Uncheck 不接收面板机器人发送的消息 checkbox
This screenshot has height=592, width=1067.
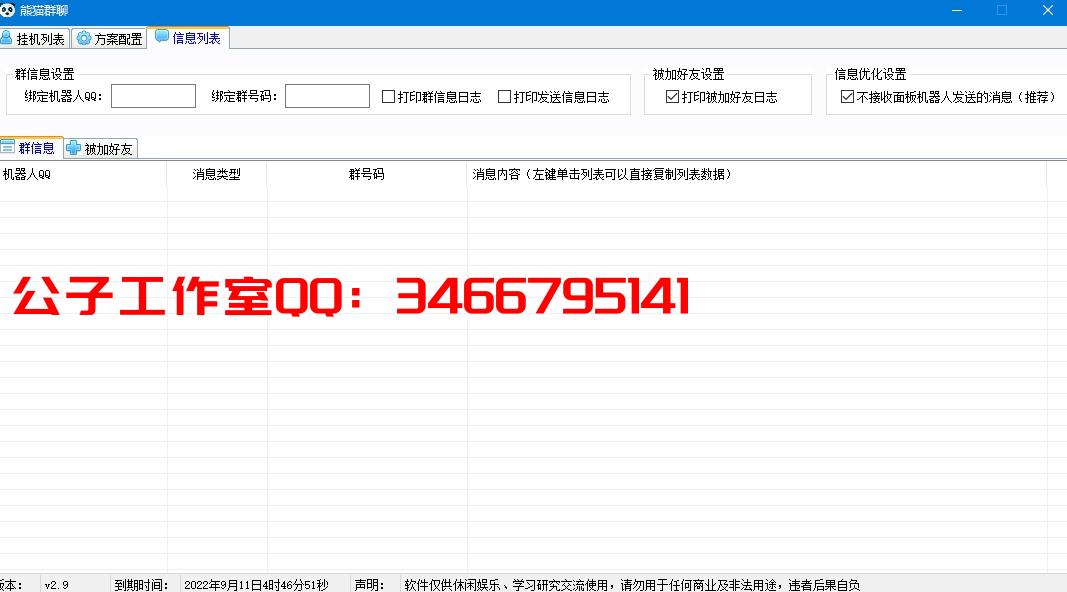847,97
